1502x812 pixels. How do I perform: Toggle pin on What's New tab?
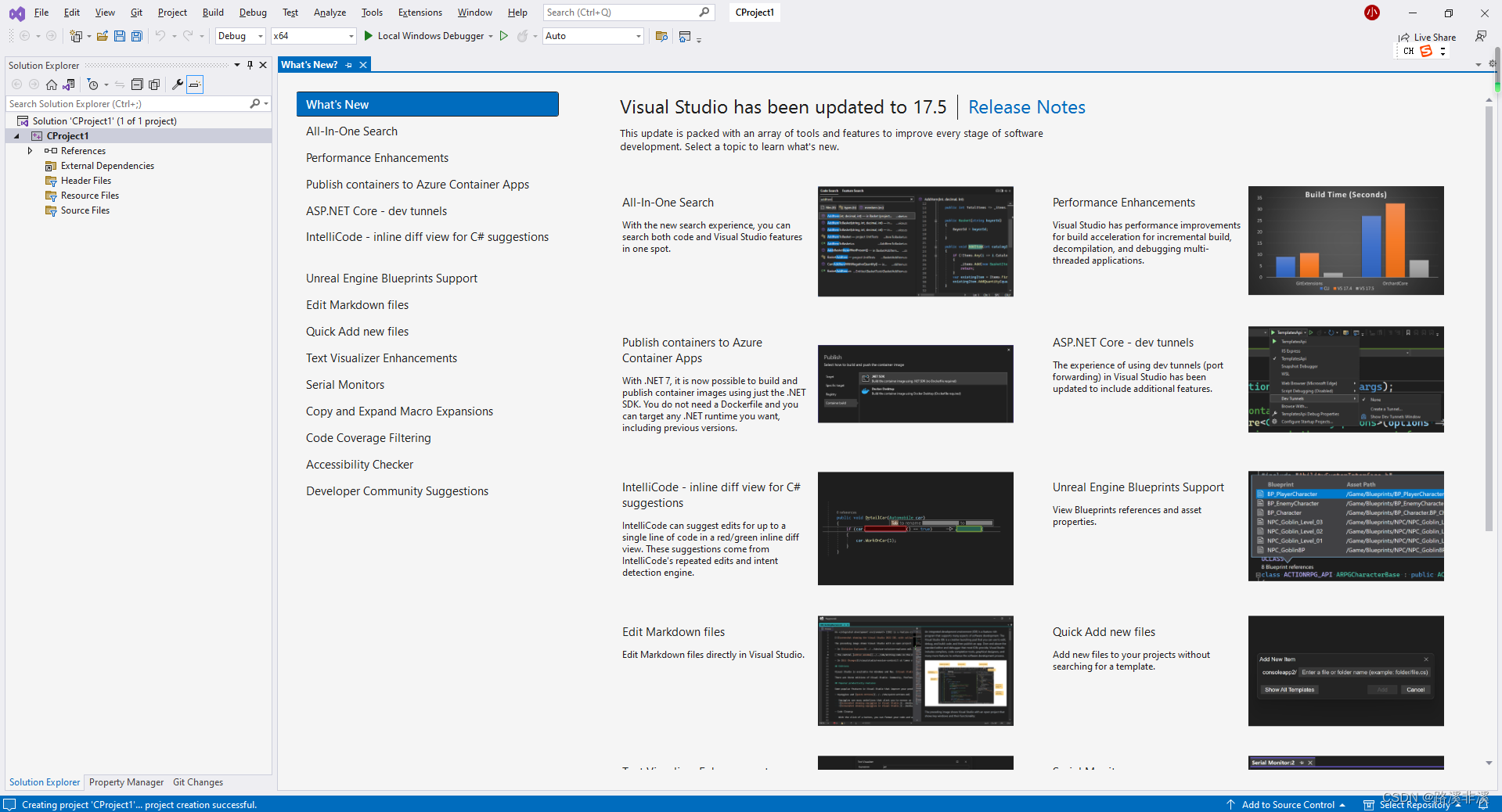tap(349, 65)
